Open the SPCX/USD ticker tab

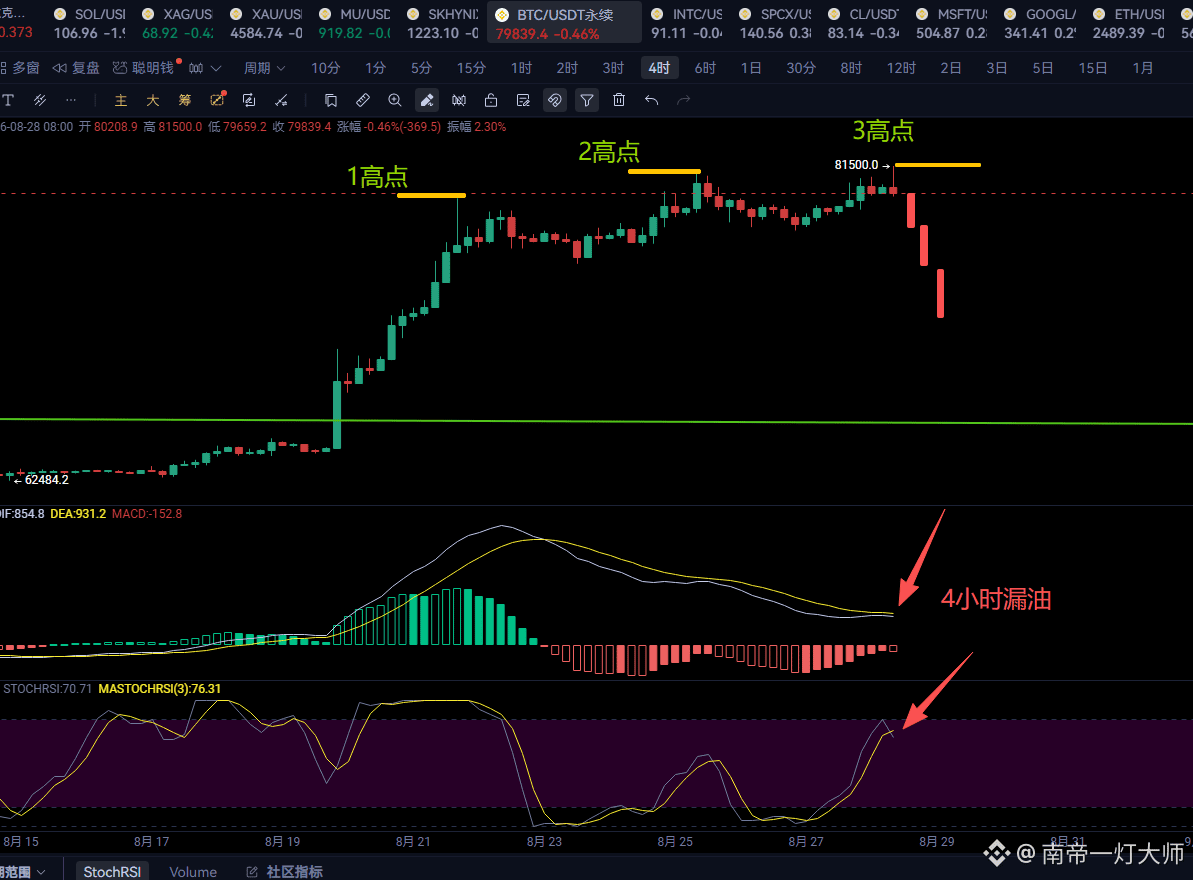[775, 24]
